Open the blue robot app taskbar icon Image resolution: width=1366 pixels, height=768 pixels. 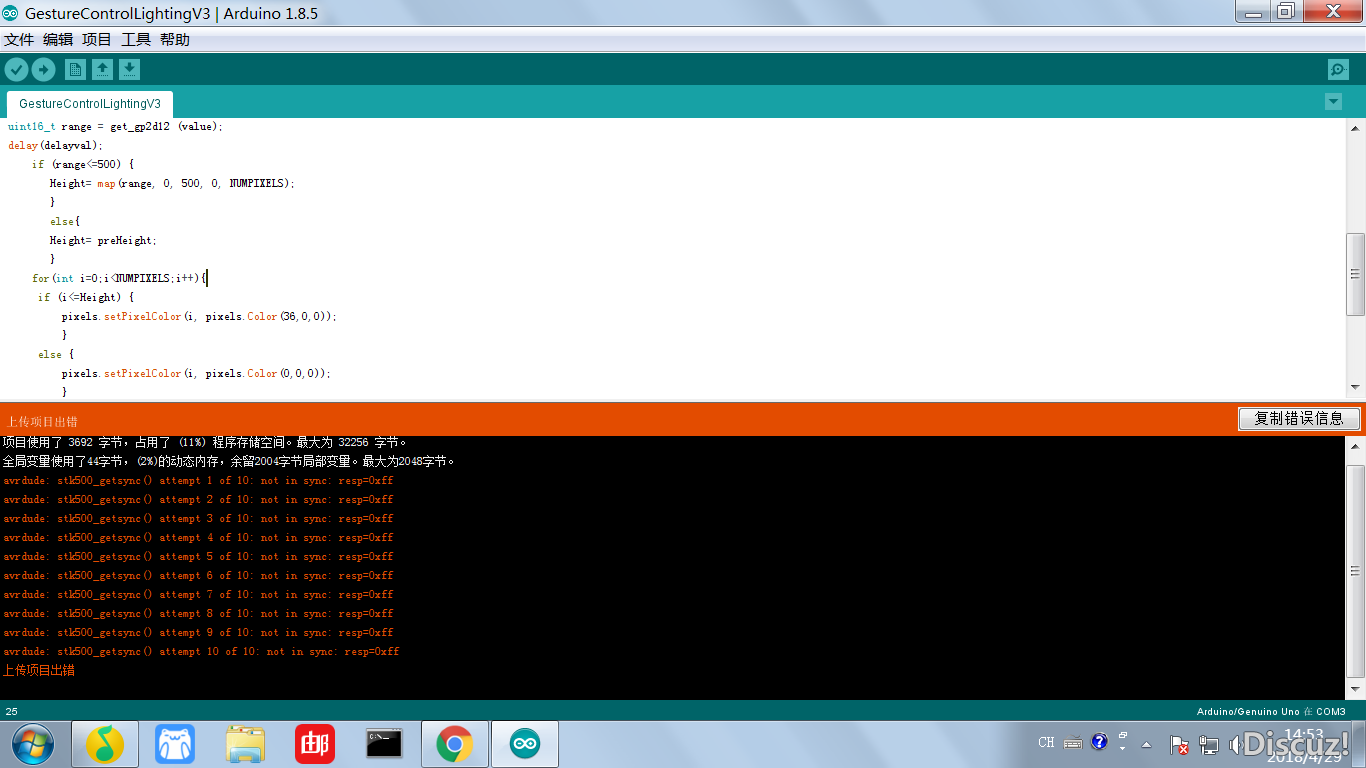click(x=175, y=744)
